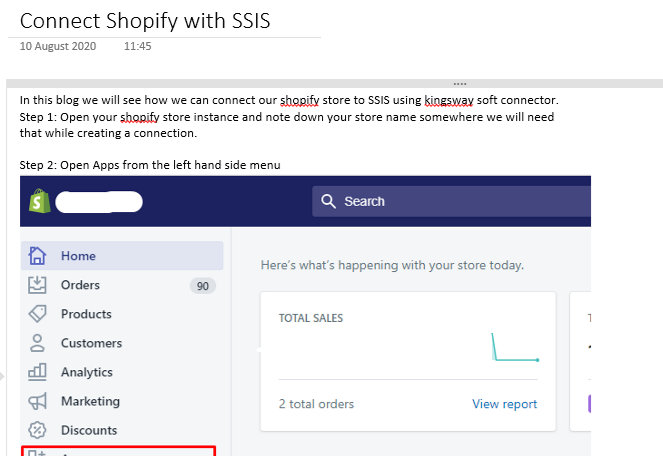
Task: Click the Customers person icon
Action: coord(38,343)
